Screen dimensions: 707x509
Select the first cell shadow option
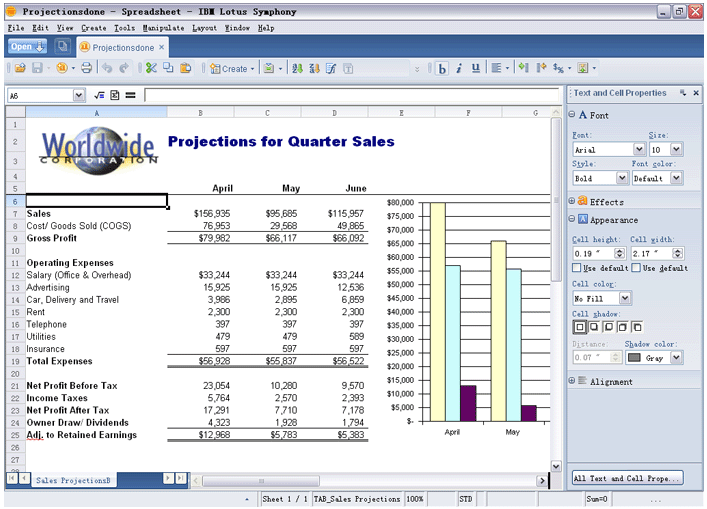tap(578, 327)
